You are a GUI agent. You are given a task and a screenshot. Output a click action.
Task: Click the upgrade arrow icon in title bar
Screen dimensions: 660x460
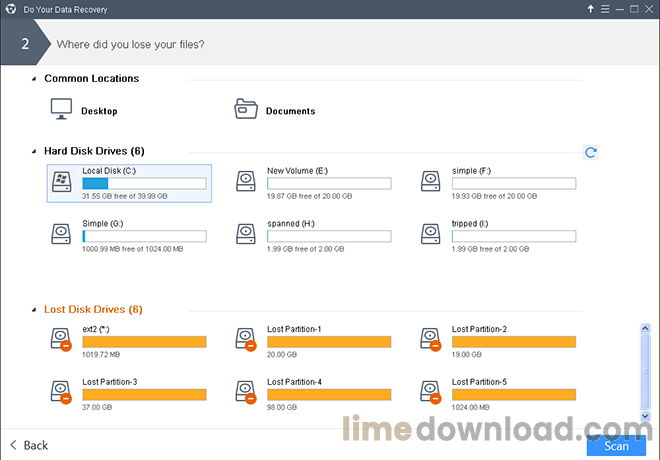point(591,9)
